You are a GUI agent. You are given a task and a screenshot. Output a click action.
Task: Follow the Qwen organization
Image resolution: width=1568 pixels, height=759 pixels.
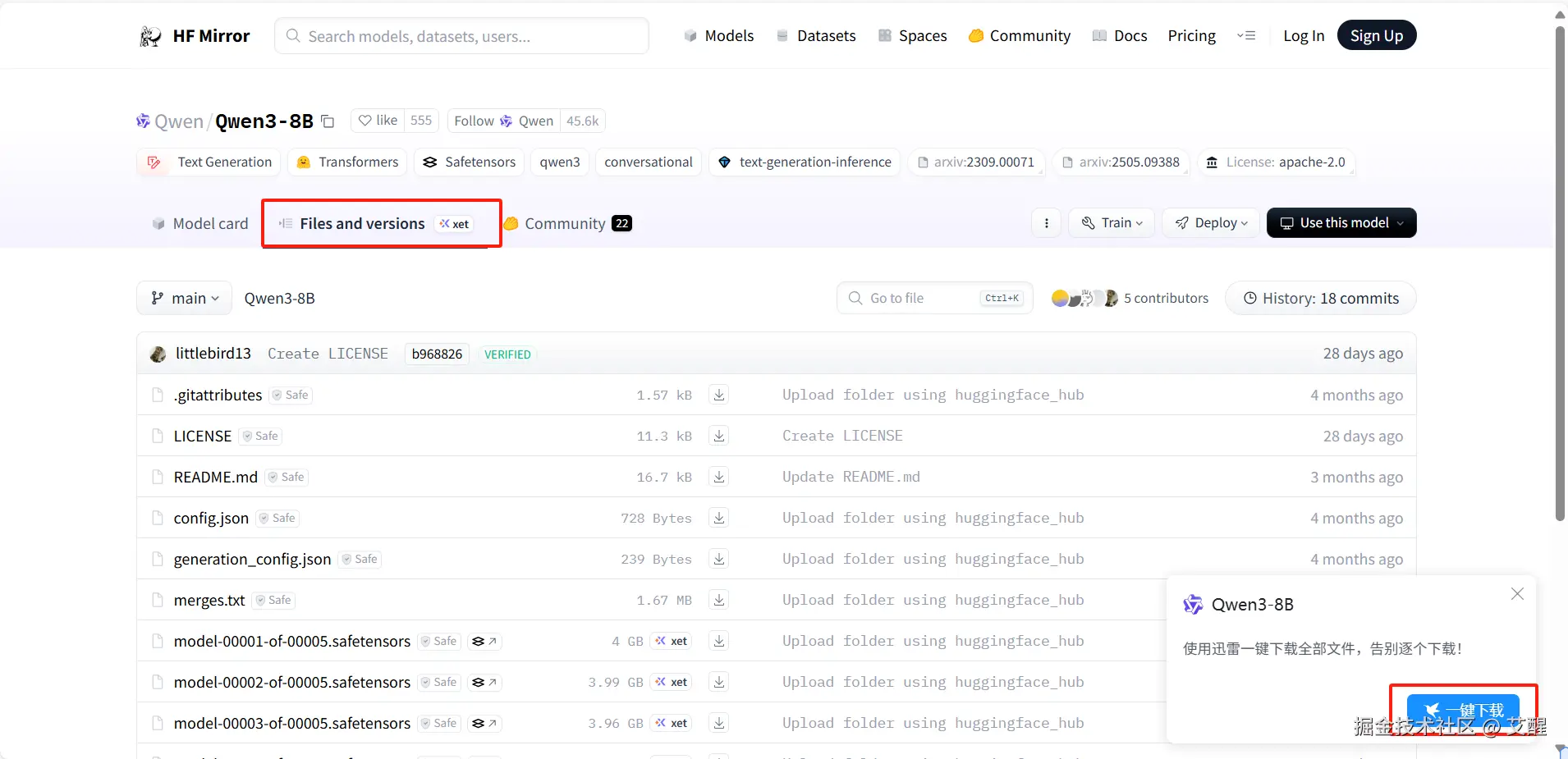point(504,121)
